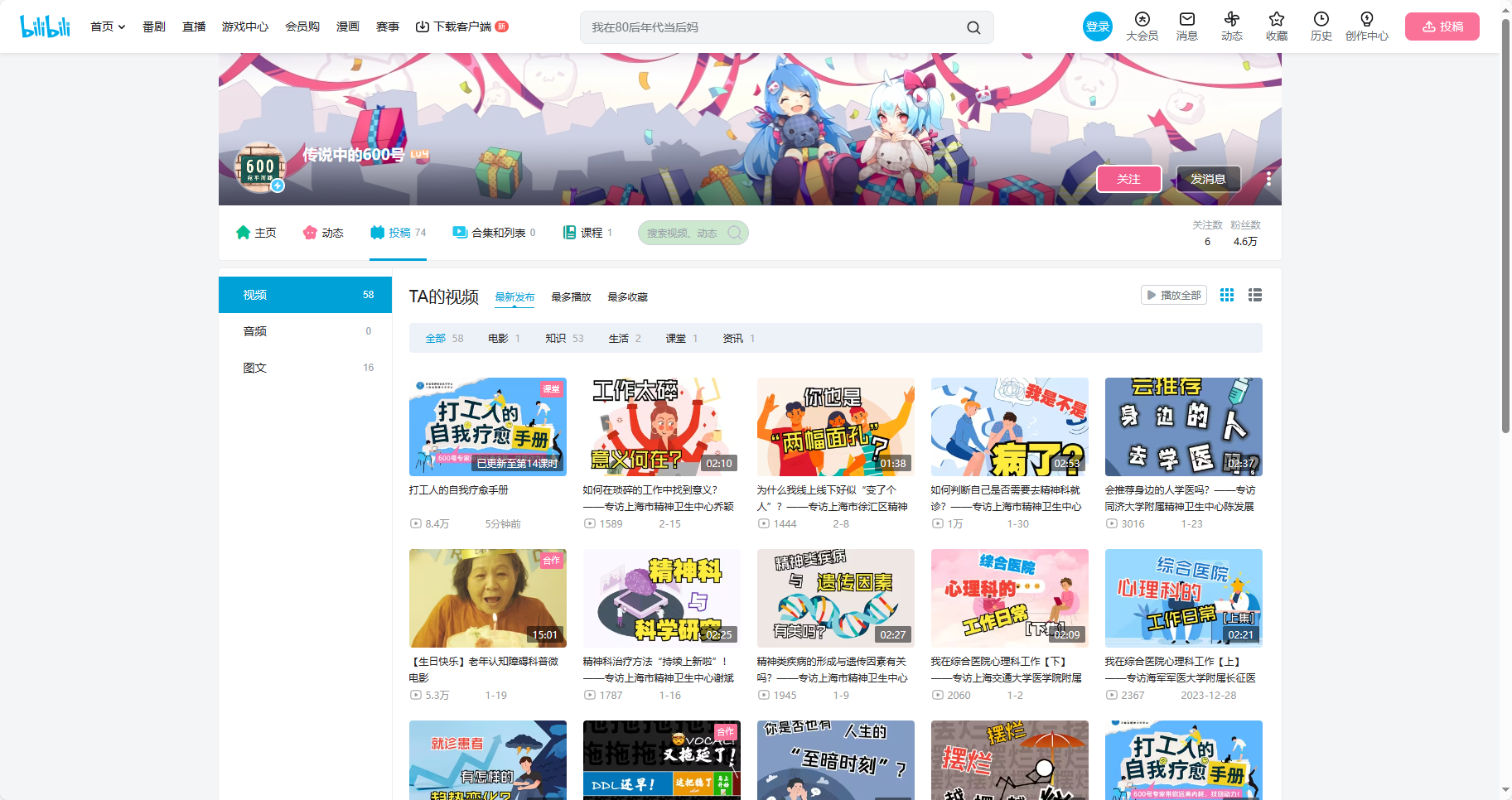The width and height of the screenshot is (1512, 800).
Task: Open the 直播 menu item
Action: pos(194,27)
